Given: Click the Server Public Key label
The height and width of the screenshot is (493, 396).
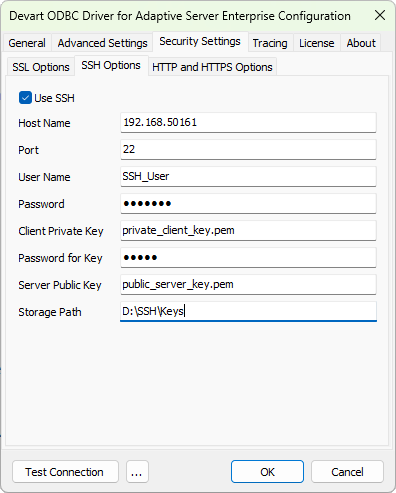Looking at the screenshot, I should tap(60, 285).
